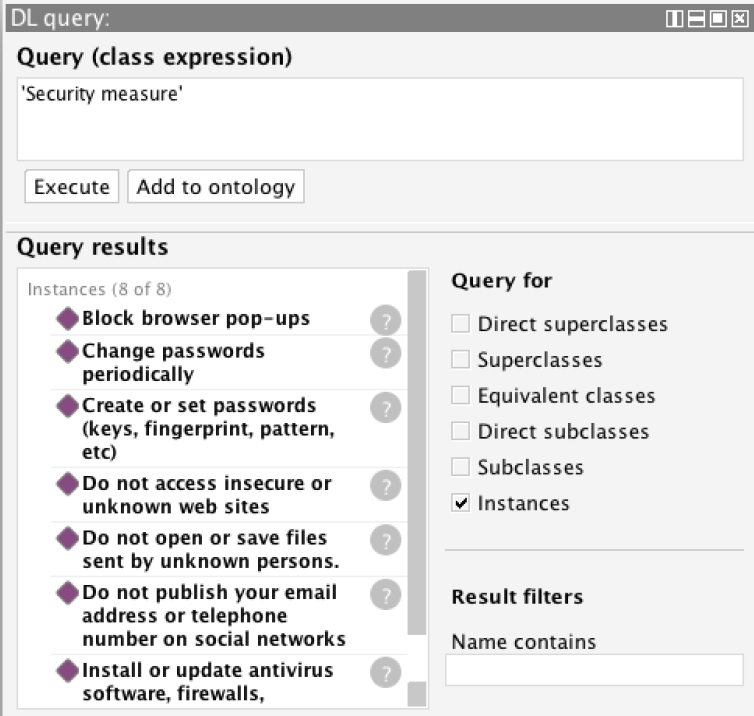The width and height of the screenshot is (754, 716).
Task: Click the question icon for Install or update antivirus
Action: (x=385, y=672)
